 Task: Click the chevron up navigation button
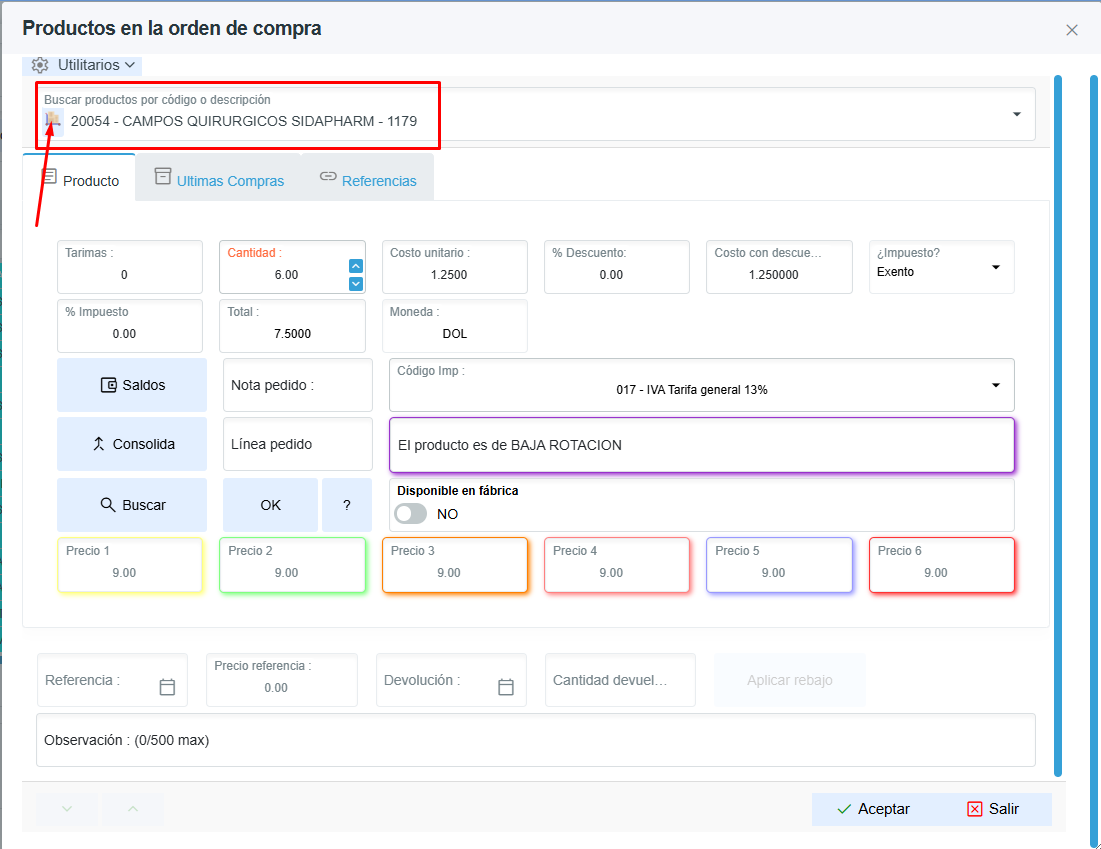coord(133,809)
